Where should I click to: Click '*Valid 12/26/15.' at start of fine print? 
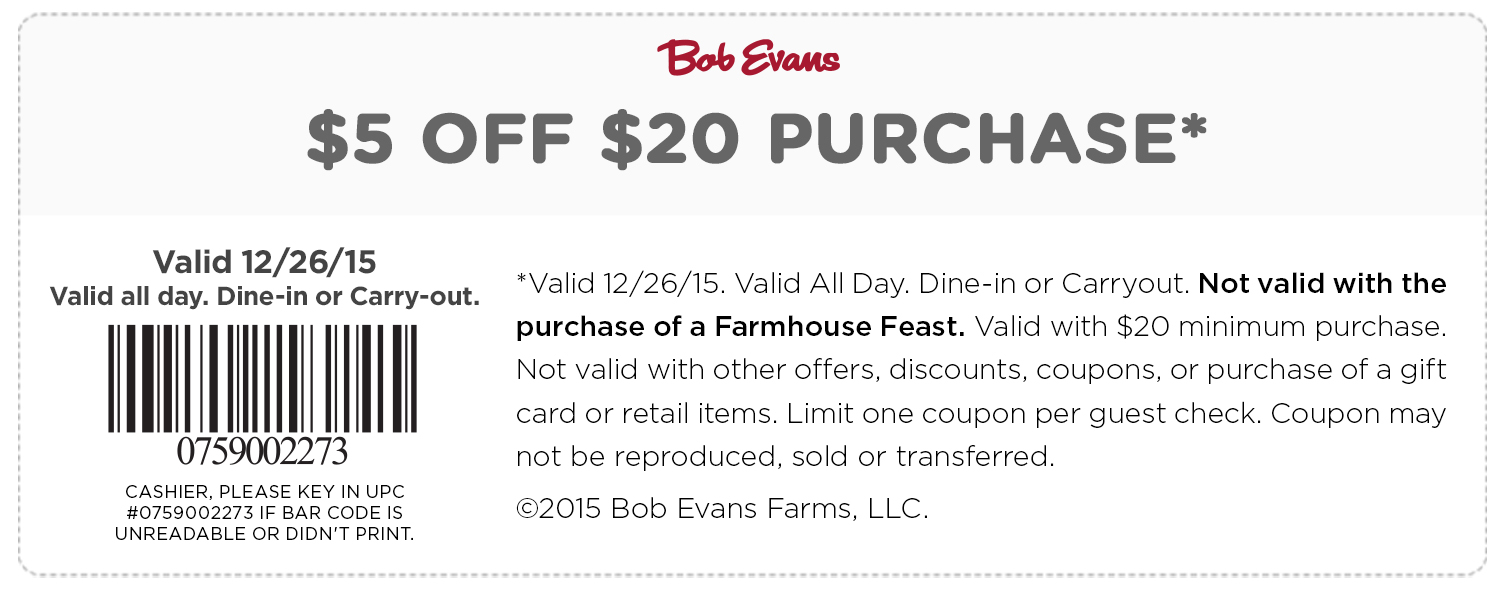[620, 284]
